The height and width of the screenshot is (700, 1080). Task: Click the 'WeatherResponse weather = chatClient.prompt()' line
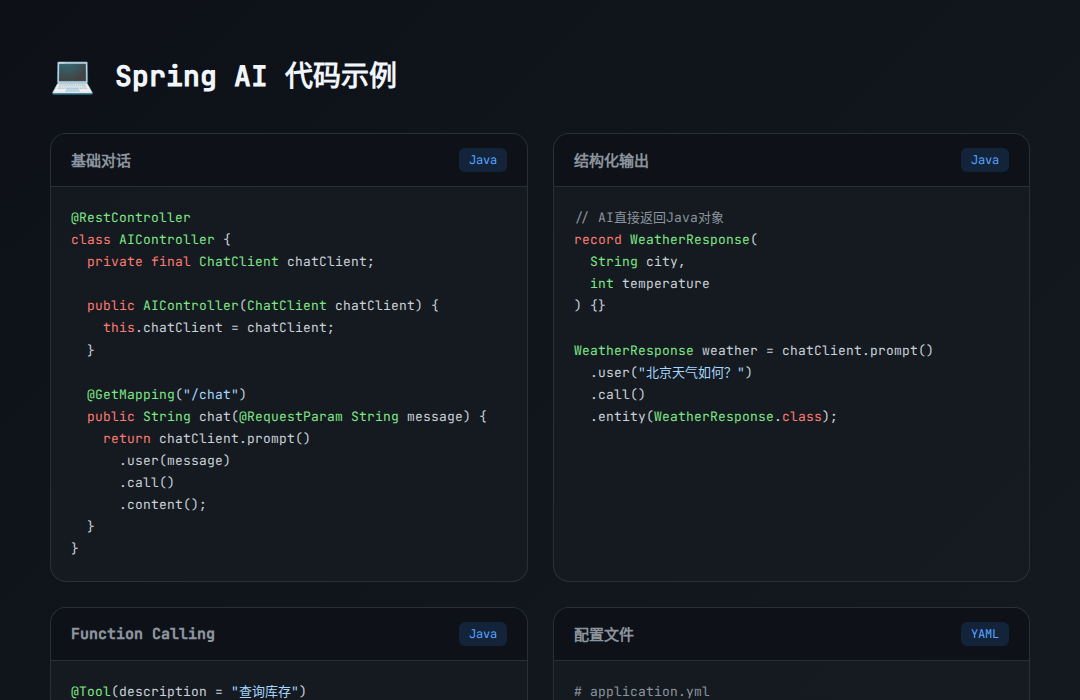(754, 351)
